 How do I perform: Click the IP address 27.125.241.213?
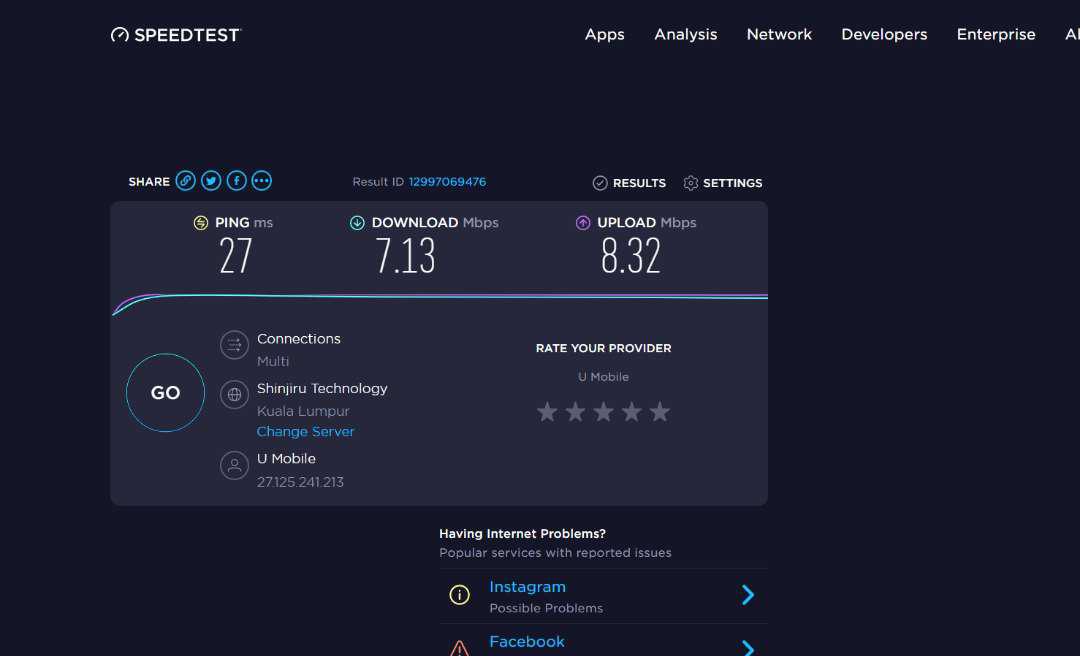coord(300,482)
